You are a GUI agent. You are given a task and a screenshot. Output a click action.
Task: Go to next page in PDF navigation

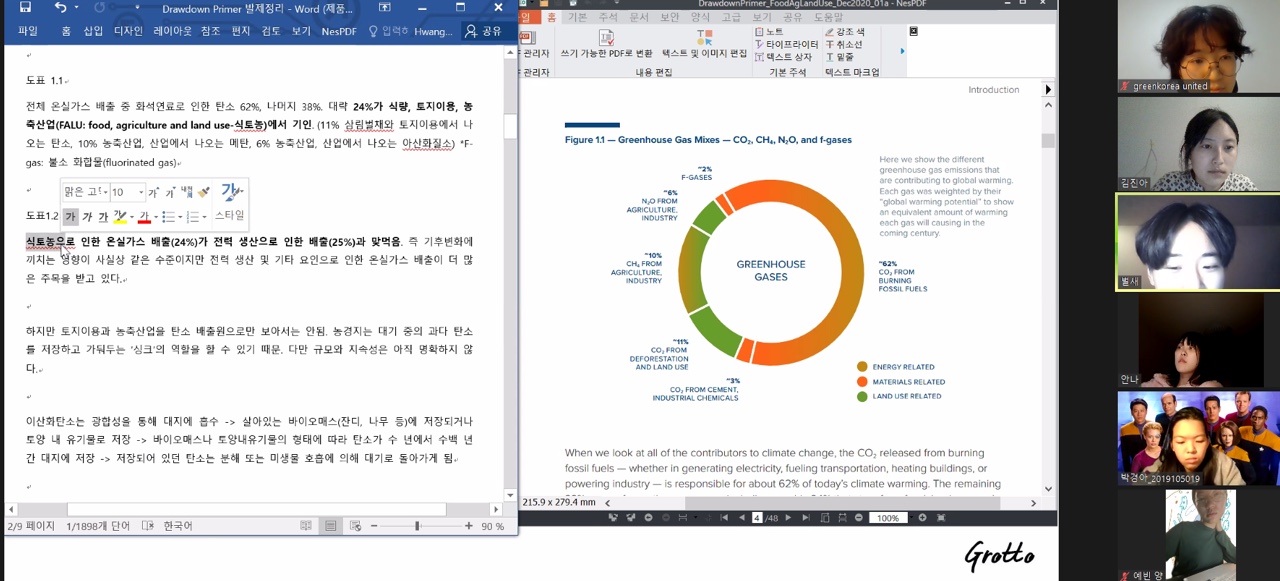(x=788, y=518)
